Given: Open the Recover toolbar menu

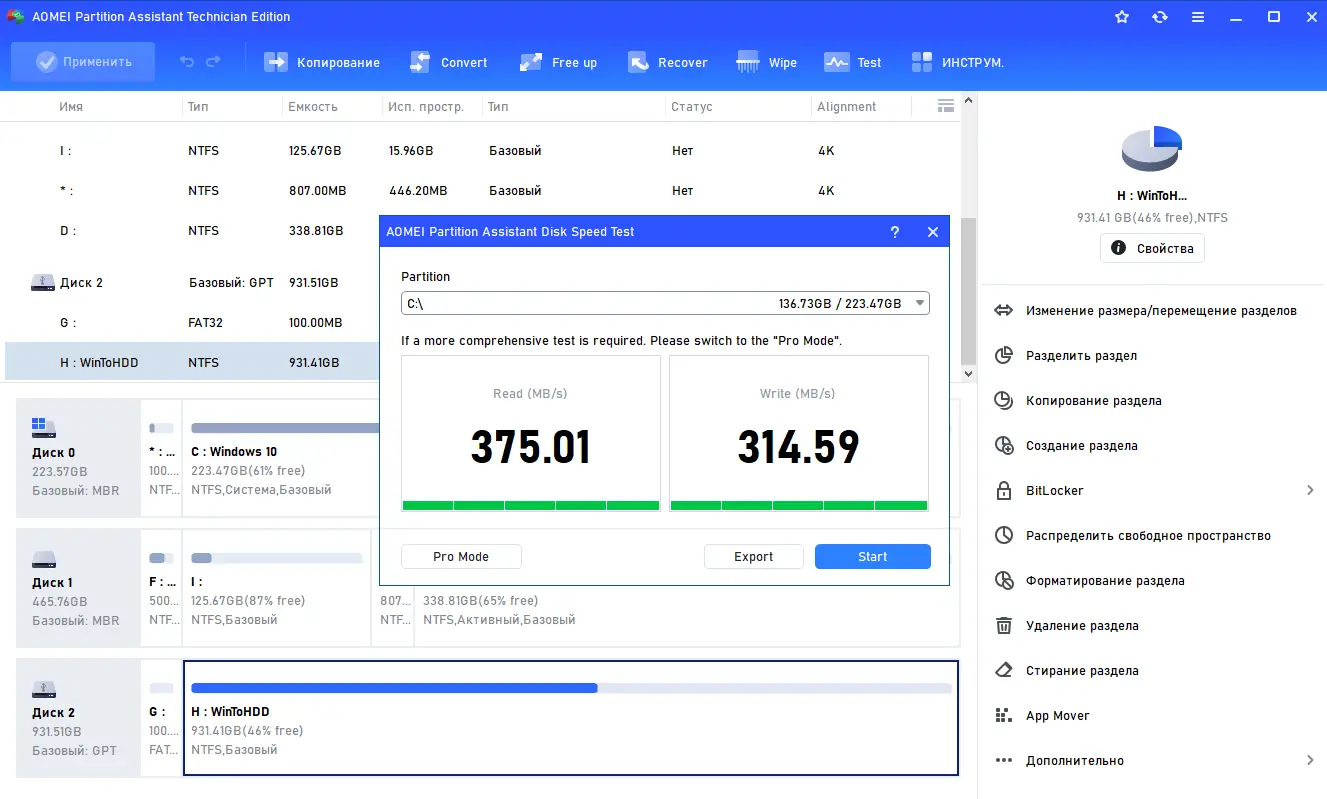Looking at the screenshot, I should 667,62.
